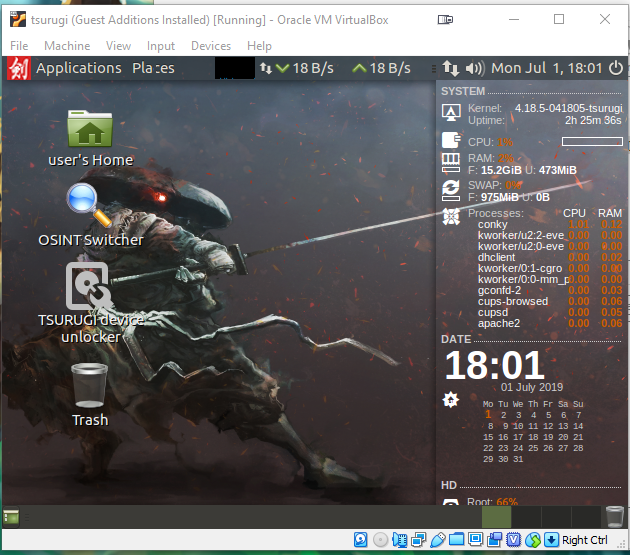Open the Mon Jul 1, 18:01 clock applet

point(547,68)
